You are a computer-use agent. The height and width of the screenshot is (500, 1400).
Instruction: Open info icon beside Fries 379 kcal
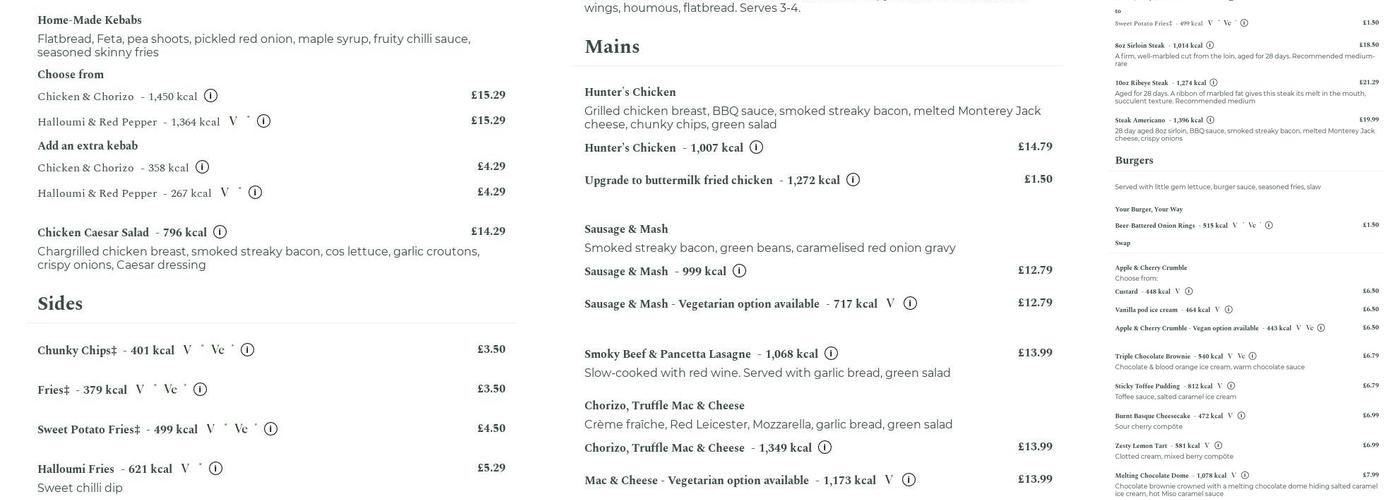(x=200, y=390)
